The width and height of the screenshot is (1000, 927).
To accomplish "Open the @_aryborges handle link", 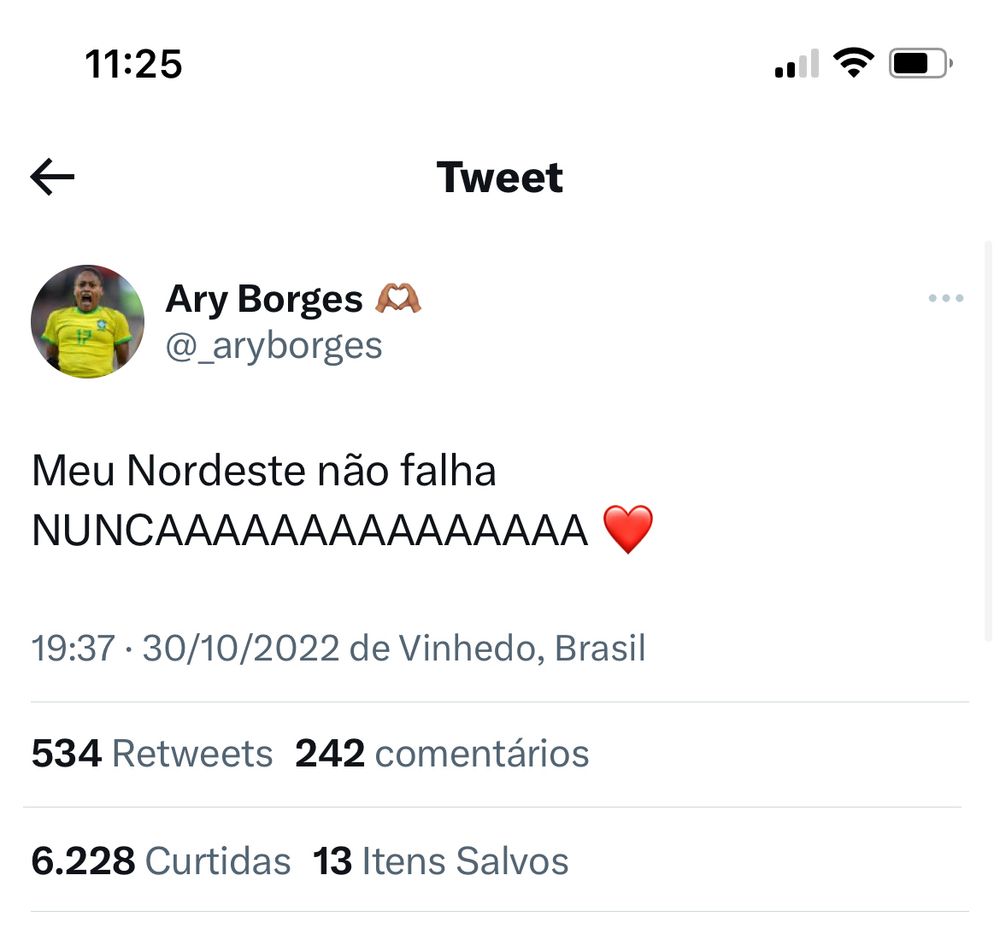I will pyautogui.click(x=274, y=347).
